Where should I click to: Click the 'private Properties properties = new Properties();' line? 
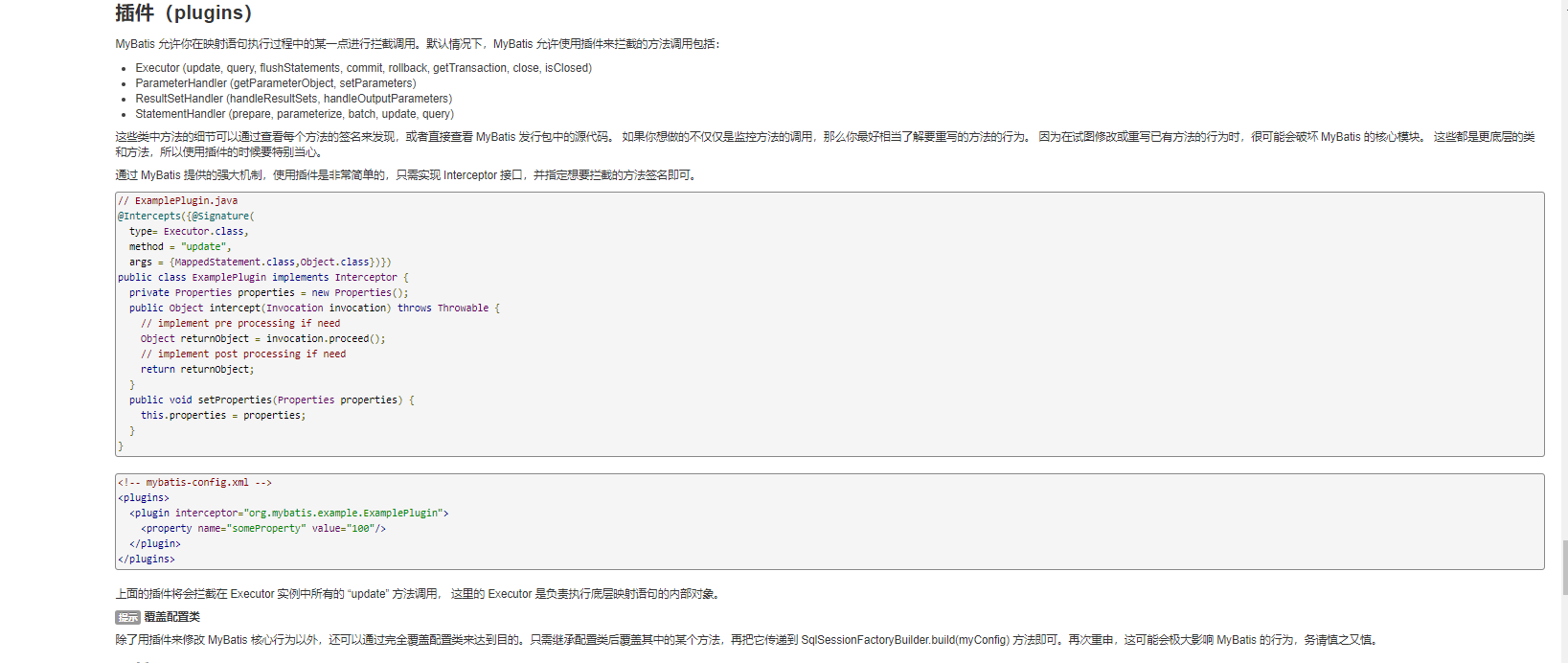click(269, 293)
